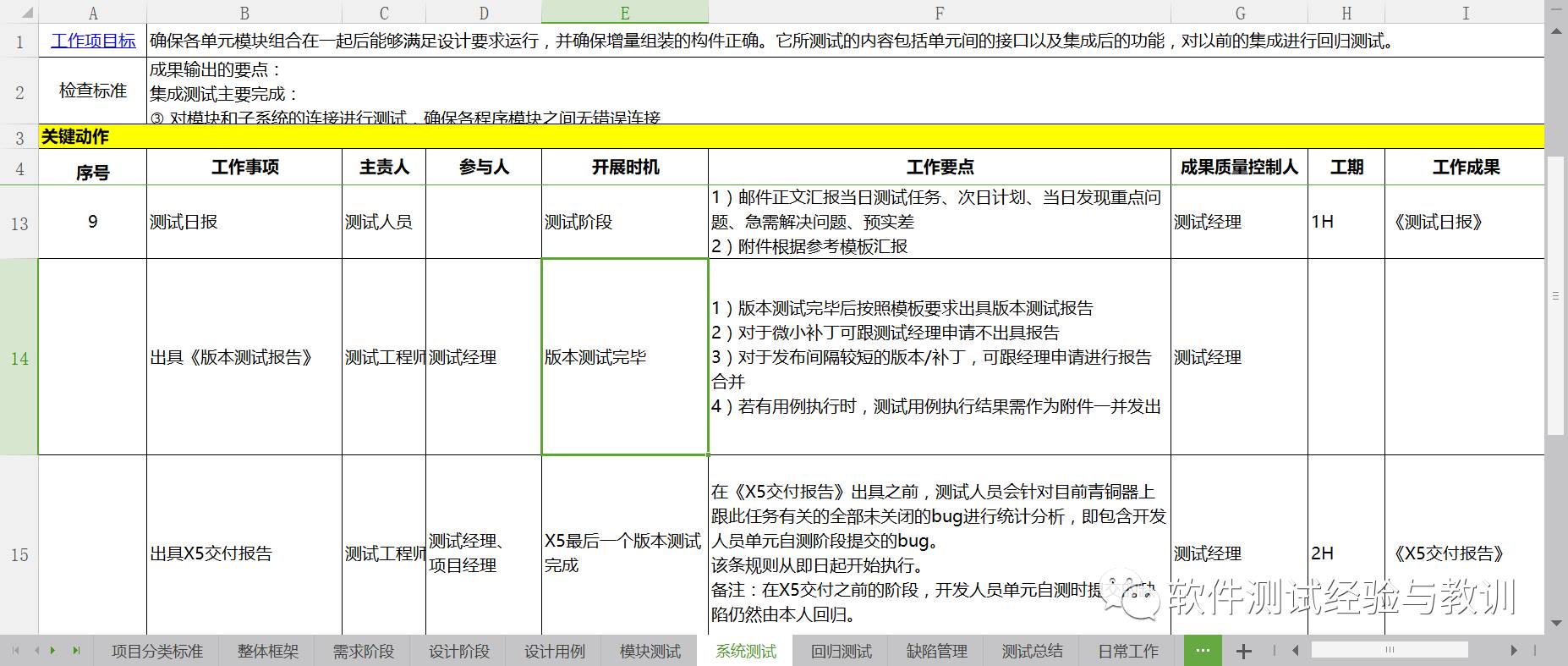Click horizontal scrollbar right arrow
The image size is (1568, 666).
1514,651
